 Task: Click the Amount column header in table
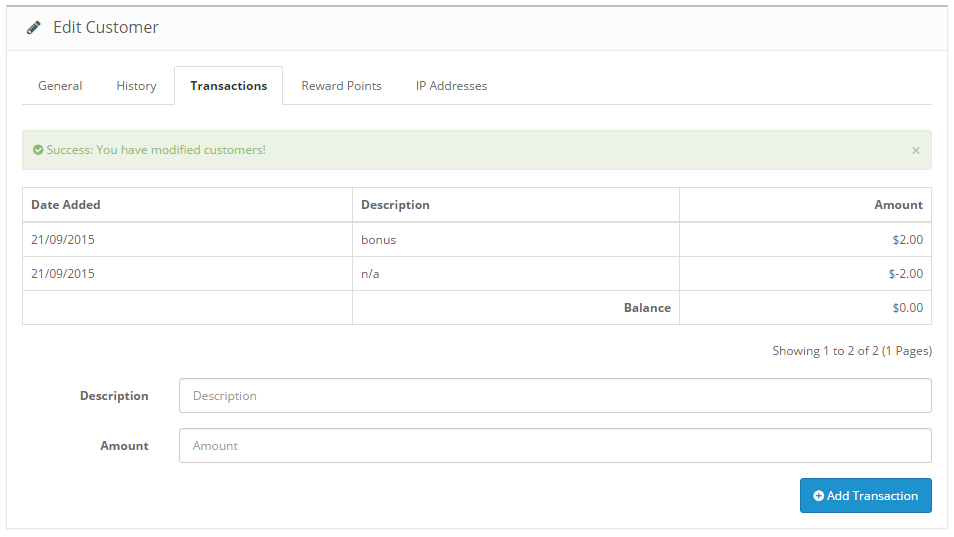(x=898, y=205)
